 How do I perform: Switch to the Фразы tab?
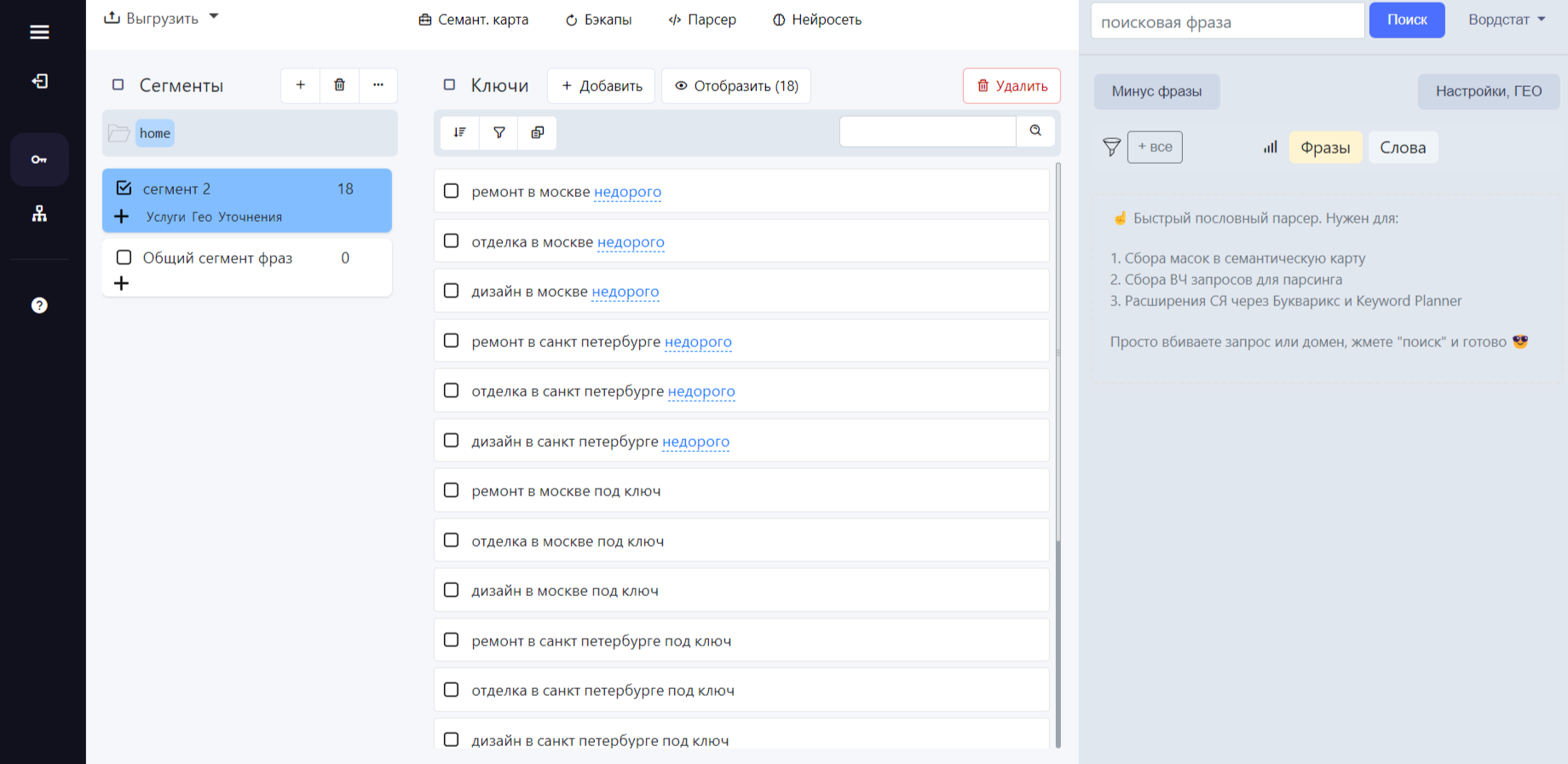(1325, 148)
